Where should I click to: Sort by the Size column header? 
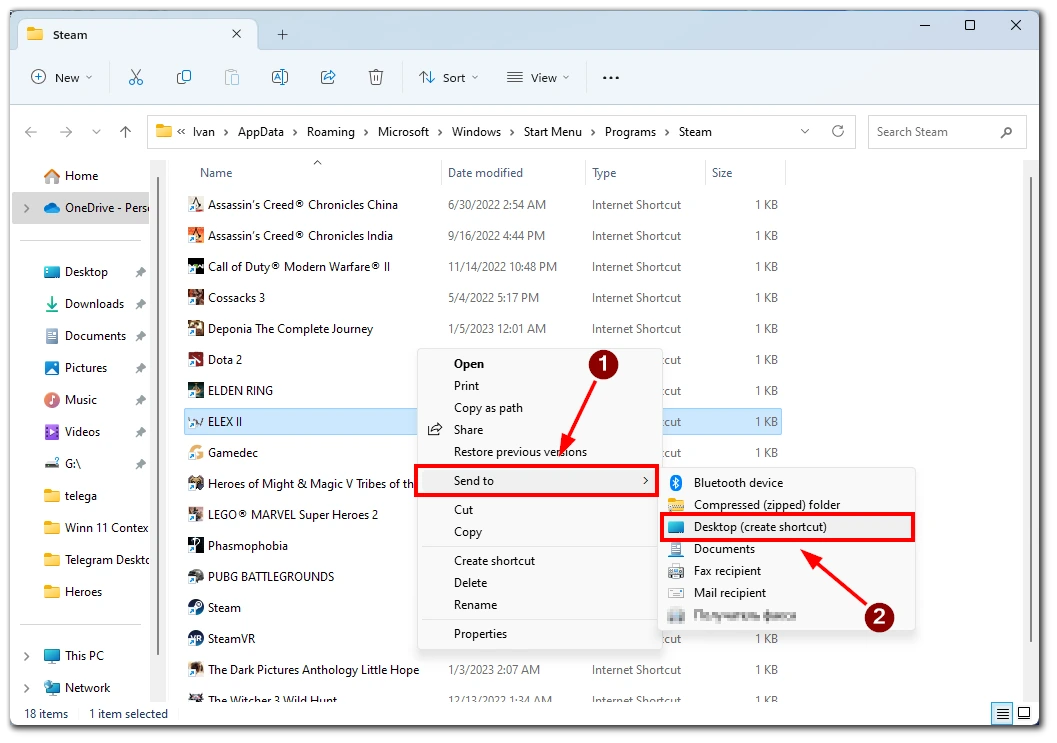click(722, 173)
